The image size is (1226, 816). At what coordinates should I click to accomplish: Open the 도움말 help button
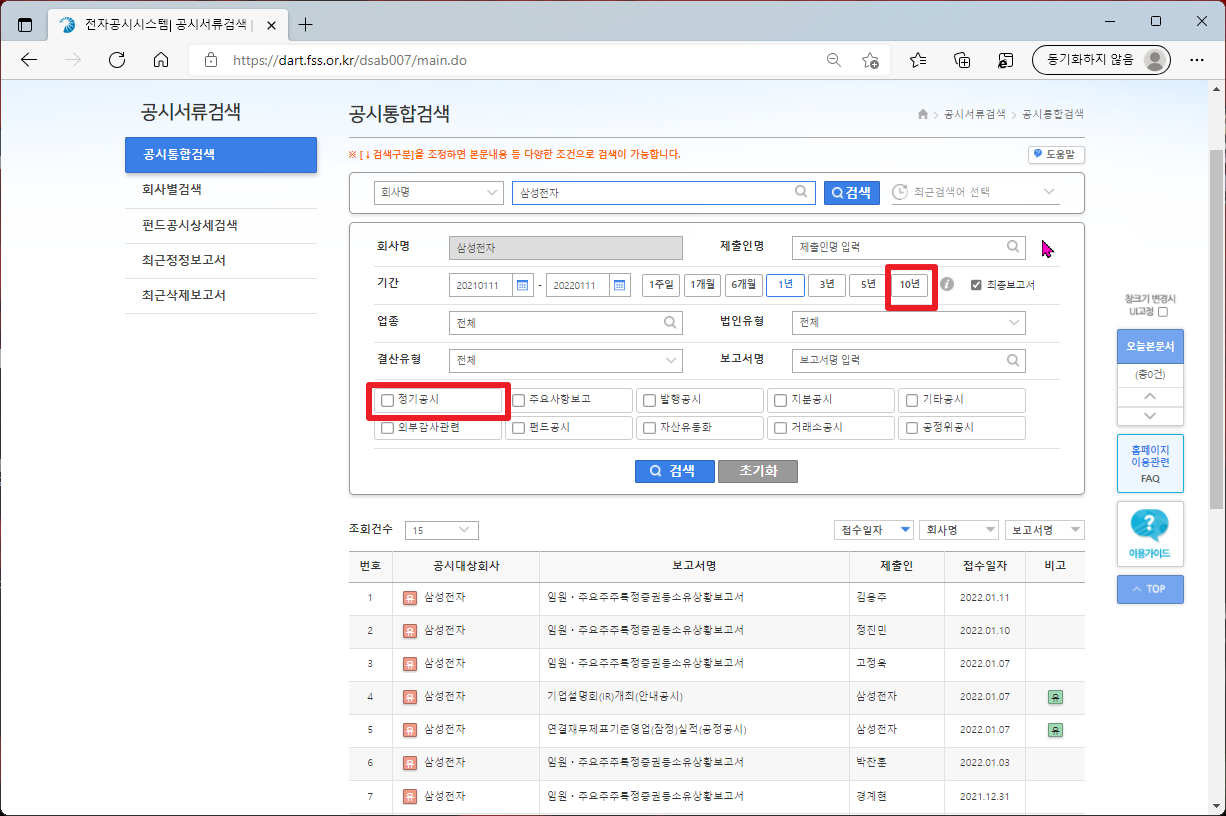(1056, 155)
